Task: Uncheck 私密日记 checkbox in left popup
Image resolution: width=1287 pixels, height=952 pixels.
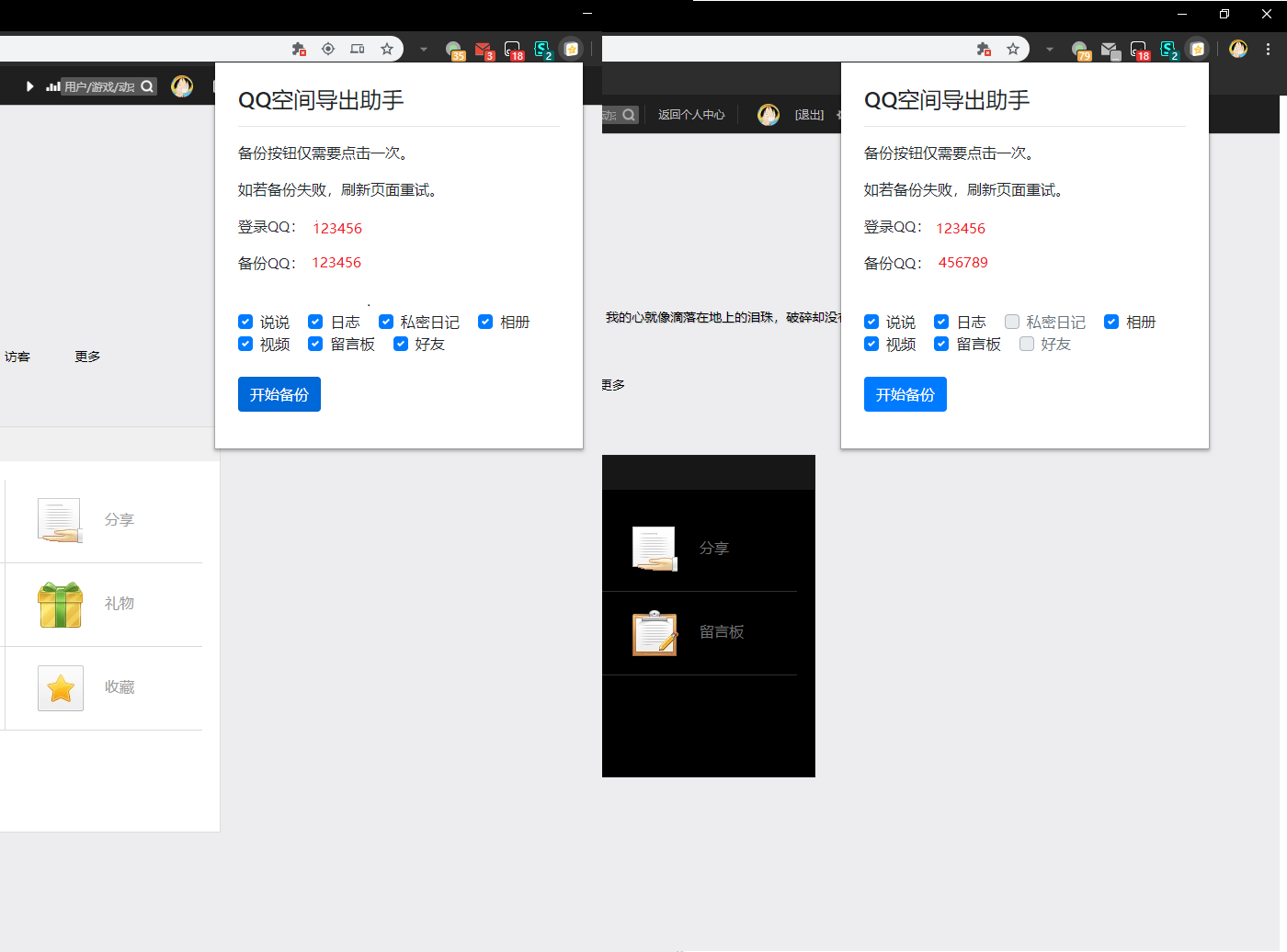Action: pyautogui.click(x=386, y=322)
